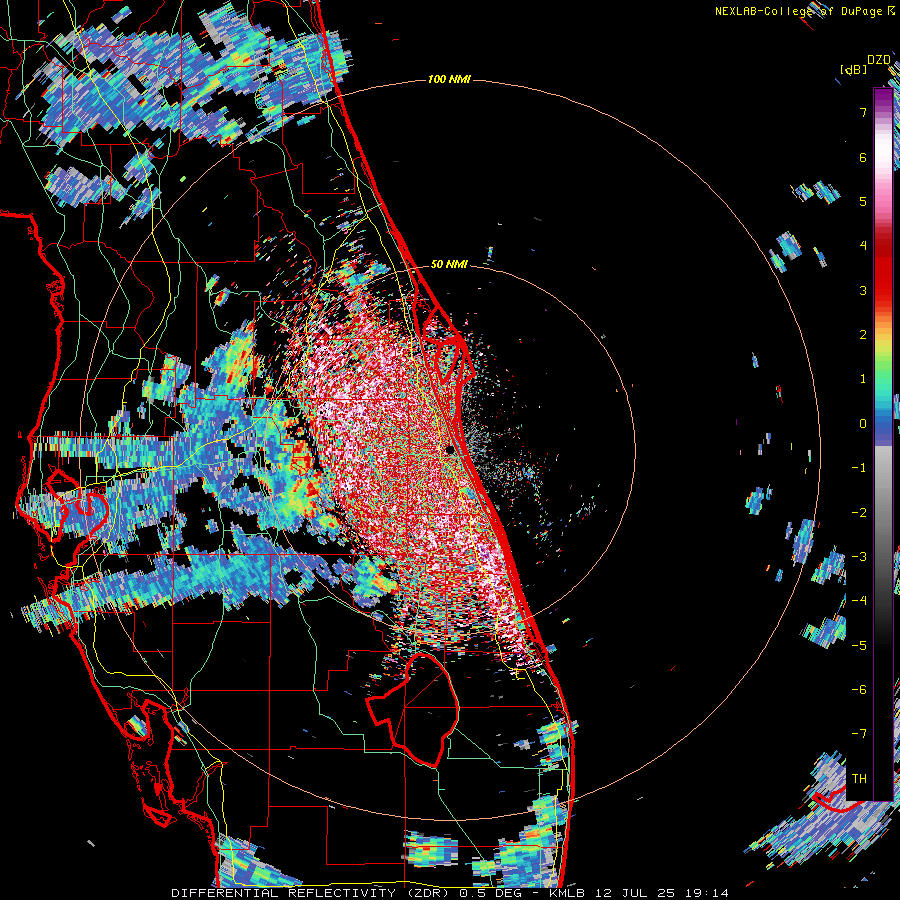Click the NEXLAB-College of DuPage label
Image resolution: width=900 pixels, height=900 pixels.
point(799,11)
